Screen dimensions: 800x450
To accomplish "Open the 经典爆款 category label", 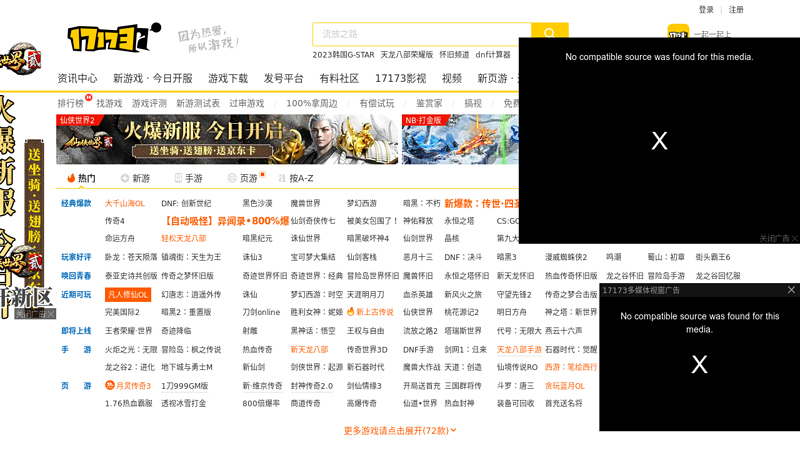I will click(x=76, y=203).
